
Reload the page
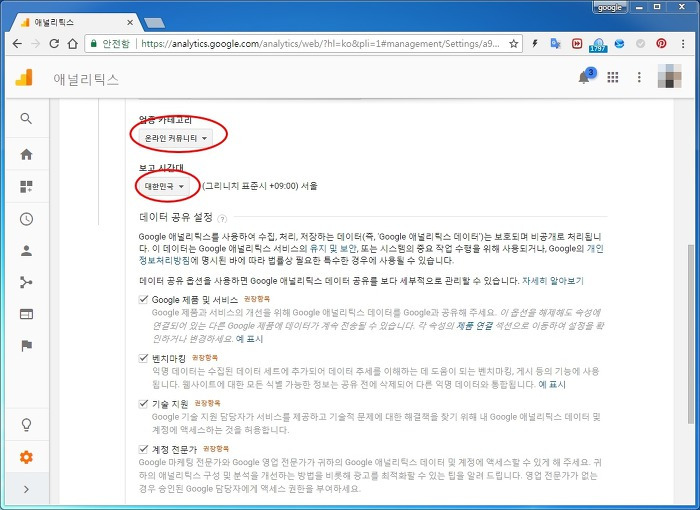point(54,43)
